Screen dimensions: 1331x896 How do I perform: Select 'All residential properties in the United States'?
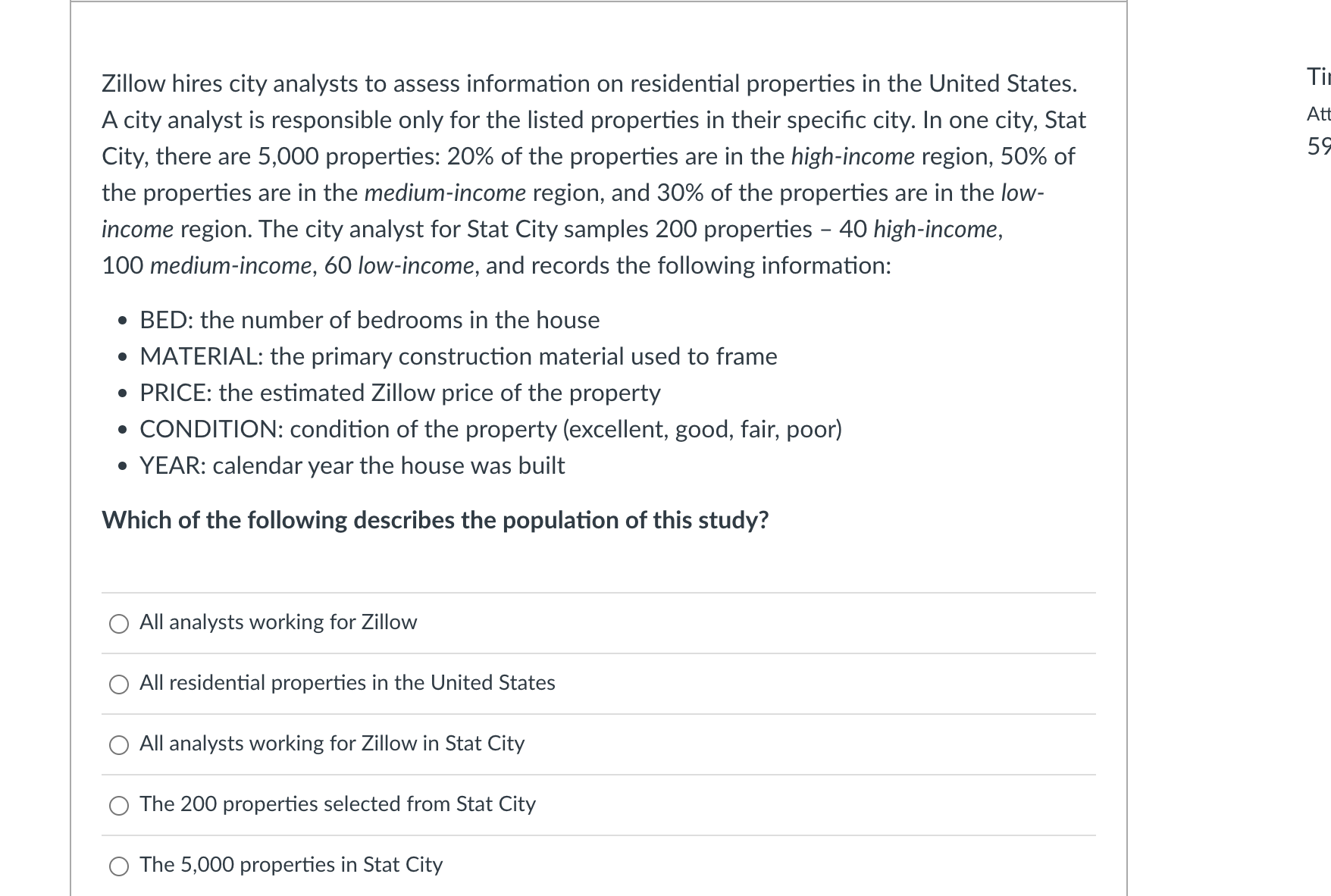(x=346, y=682)
